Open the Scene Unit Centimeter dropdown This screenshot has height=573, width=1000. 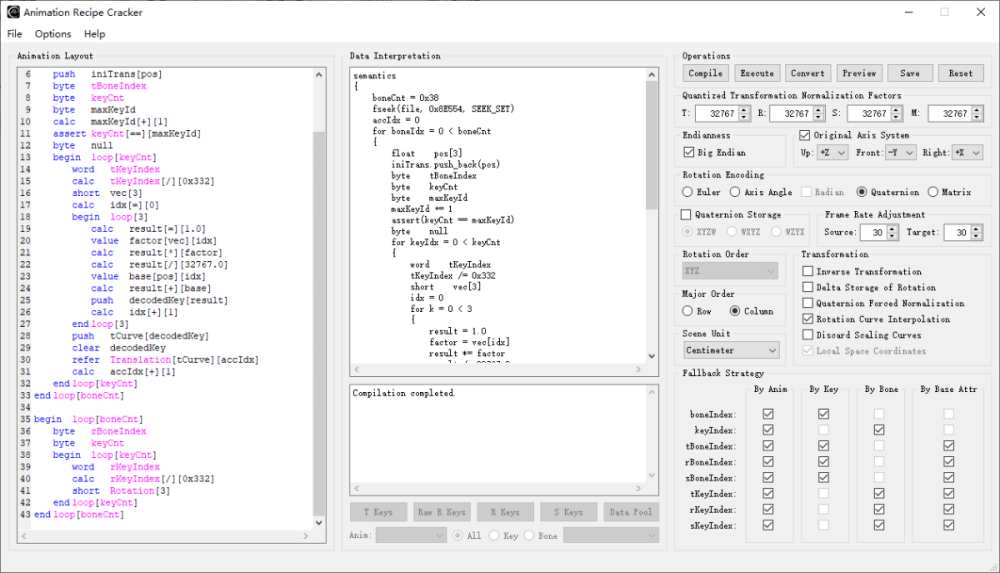[732, 350]
